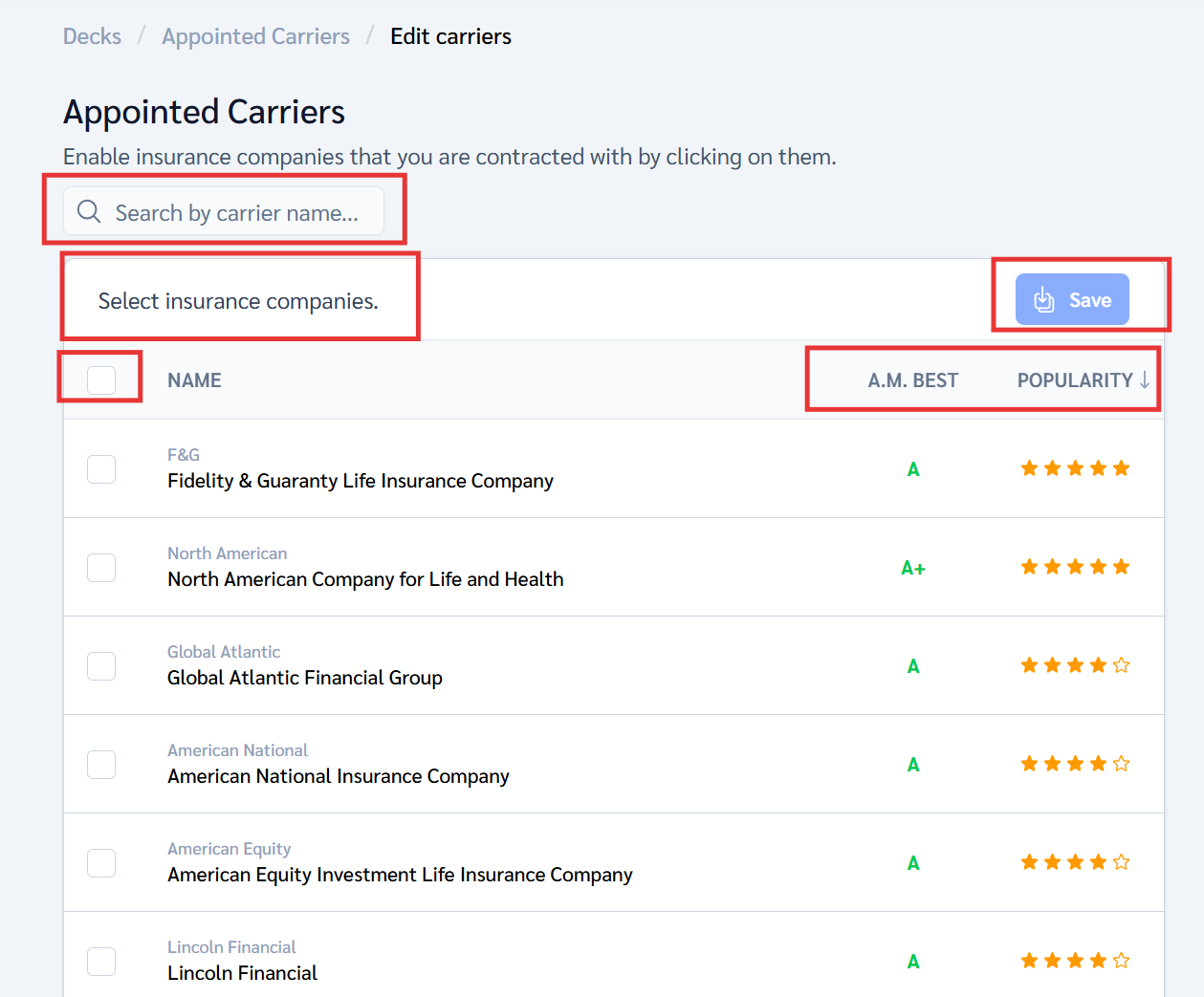Screen dimensions: 1204x997
Task: Toggle the select-all carriers checkbox
Action: (101, 379)
